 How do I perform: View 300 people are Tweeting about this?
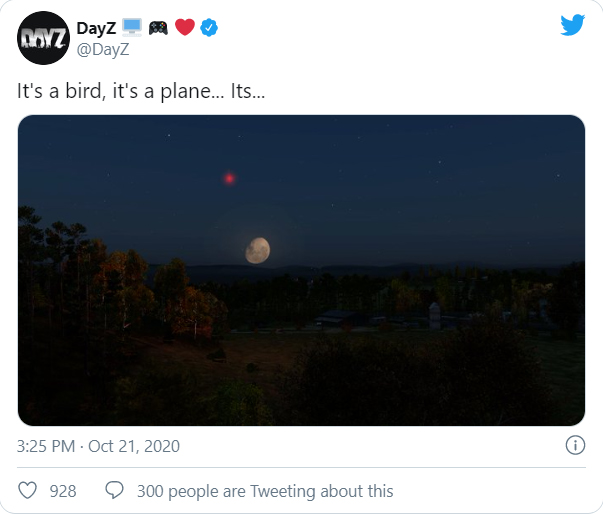[265, 491]
